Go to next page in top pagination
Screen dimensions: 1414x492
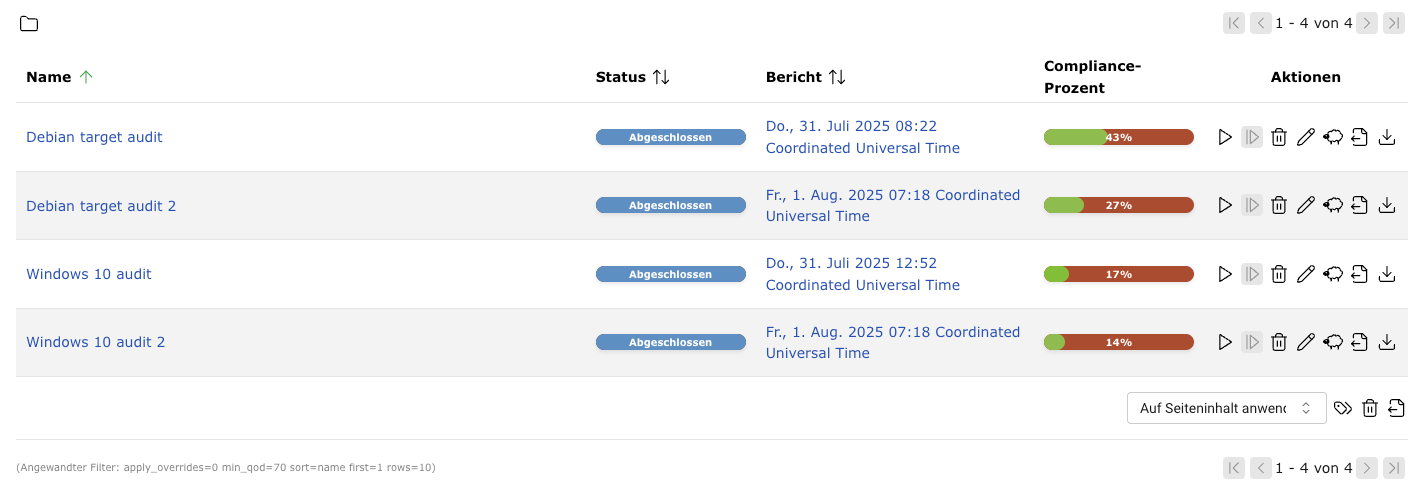[1367, 23]
